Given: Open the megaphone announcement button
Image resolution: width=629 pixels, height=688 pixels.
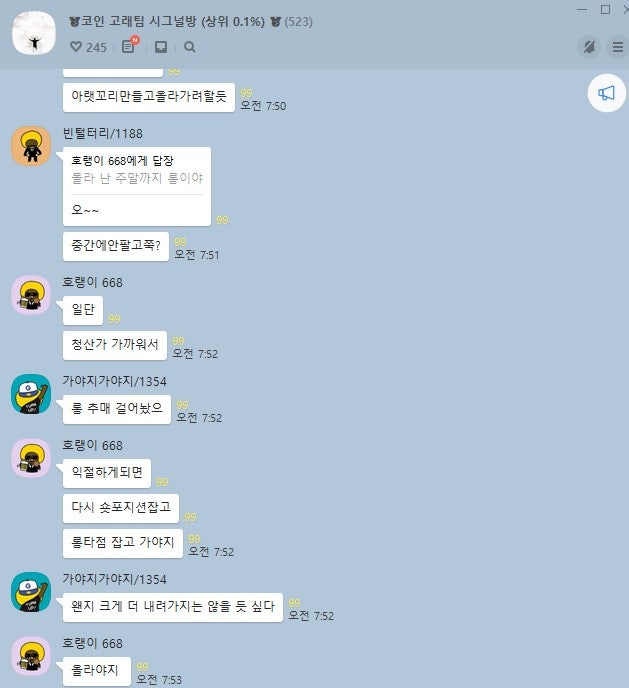Looking at the screenshot, I should (x=607, y=93).
